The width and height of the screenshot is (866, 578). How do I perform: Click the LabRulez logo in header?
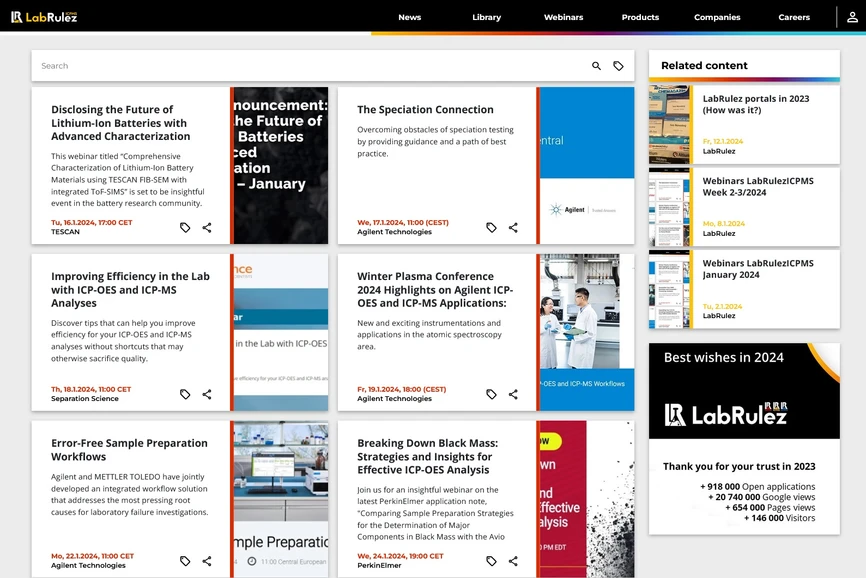pyautogui.click(x=44, y=17)
